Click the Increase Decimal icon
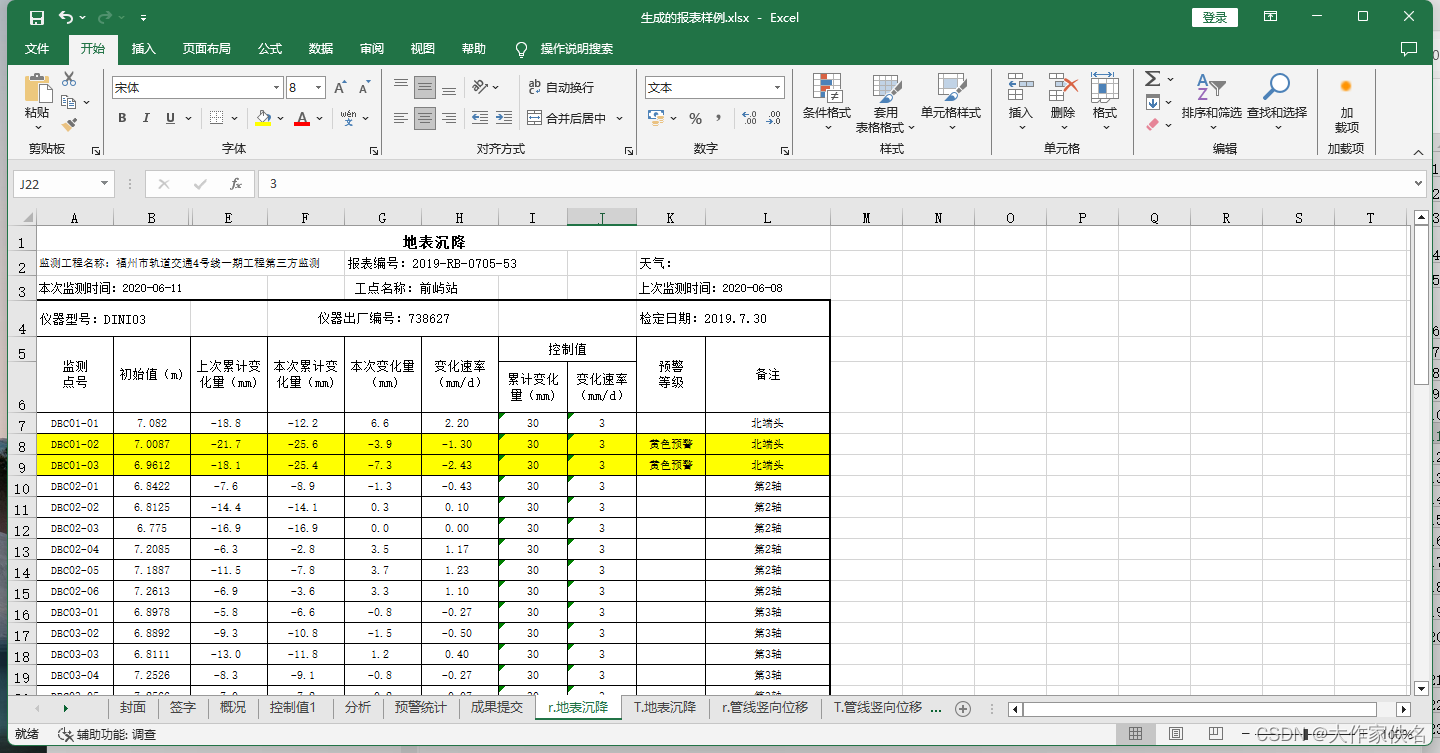The width and height of the screenshot is (1440, 753). coord(749,118)
